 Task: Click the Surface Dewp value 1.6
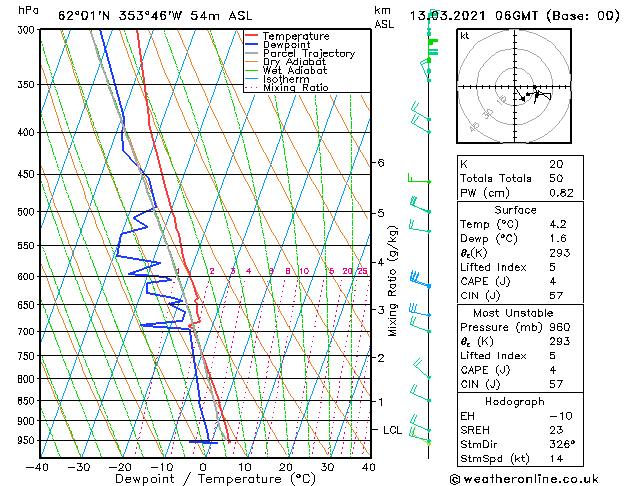pos(558,239)
